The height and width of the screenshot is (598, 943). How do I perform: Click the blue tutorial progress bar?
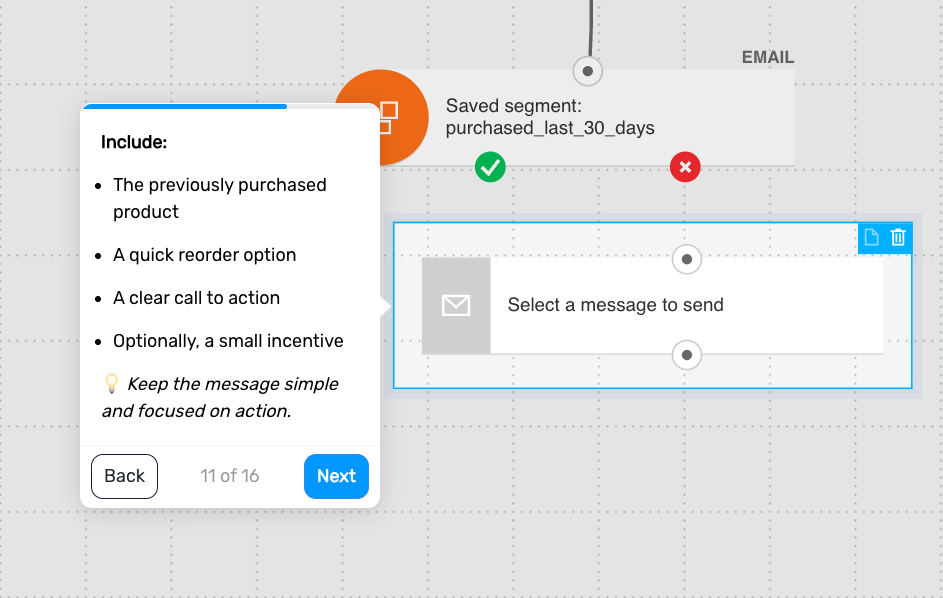(x=185, y=106)
